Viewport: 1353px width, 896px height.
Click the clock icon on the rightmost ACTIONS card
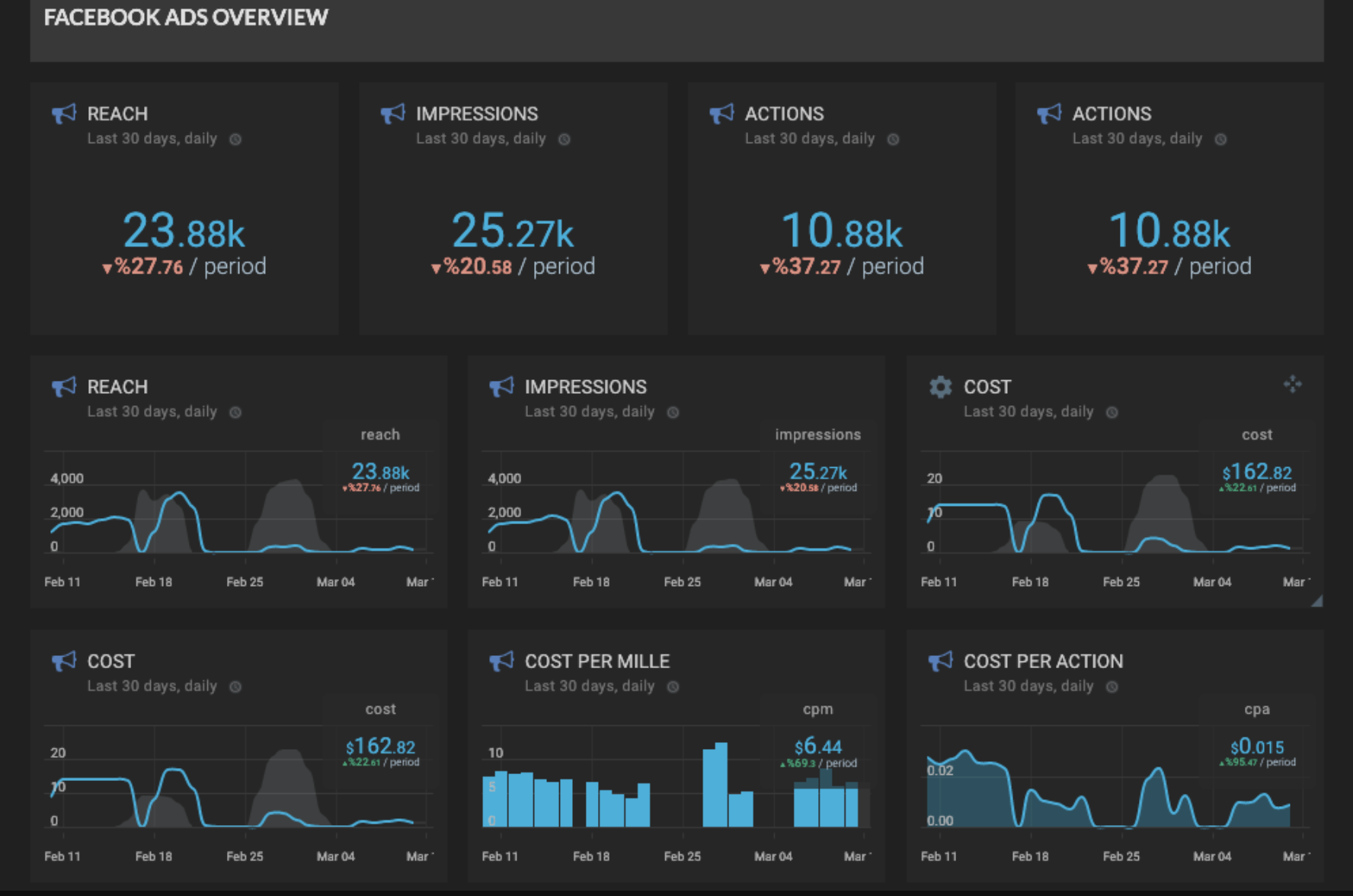[1220, 139]
